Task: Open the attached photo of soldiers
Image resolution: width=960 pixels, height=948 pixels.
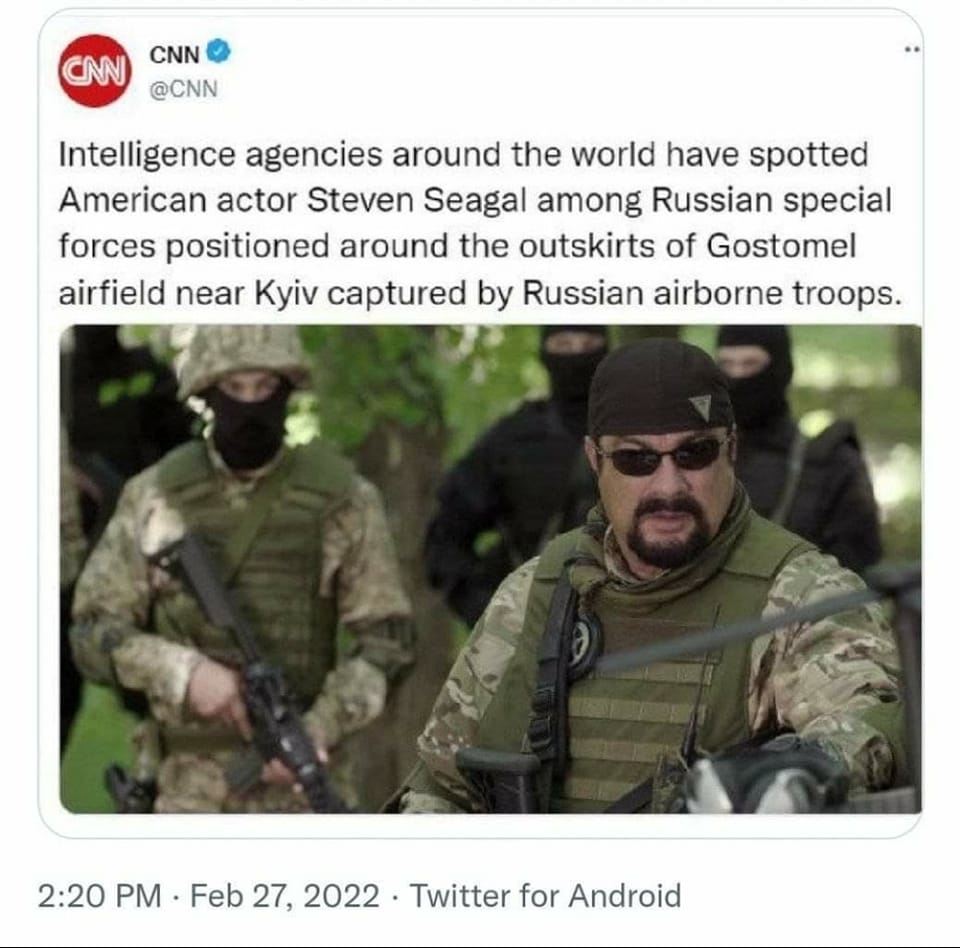Action: click(490, 568)
